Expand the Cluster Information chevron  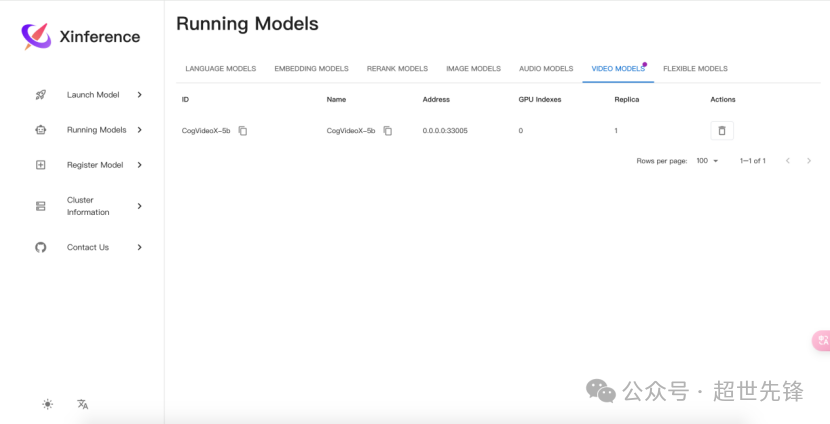point(139,206)
